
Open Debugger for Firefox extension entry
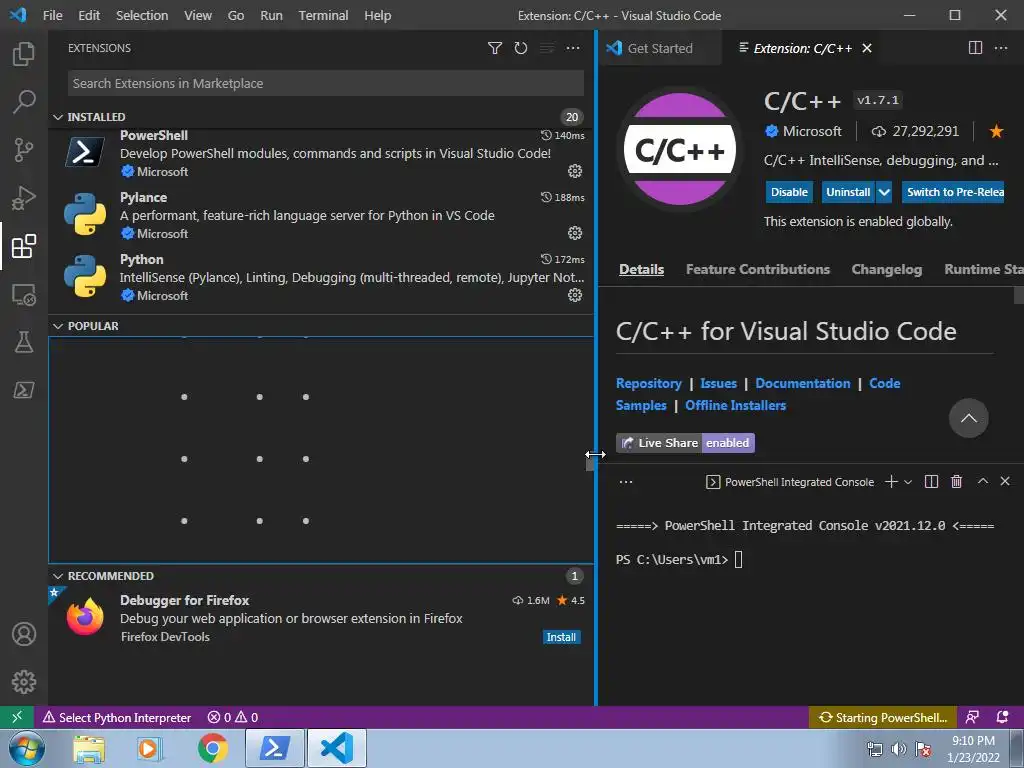point(321,618)
